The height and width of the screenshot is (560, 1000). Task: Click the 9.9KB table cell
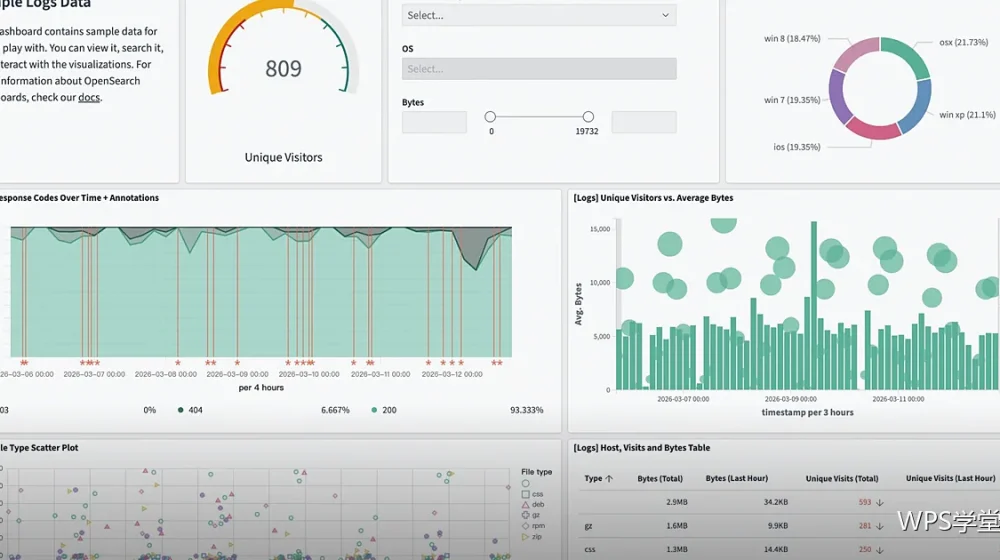pyautogui.click(x=777, y=526)
